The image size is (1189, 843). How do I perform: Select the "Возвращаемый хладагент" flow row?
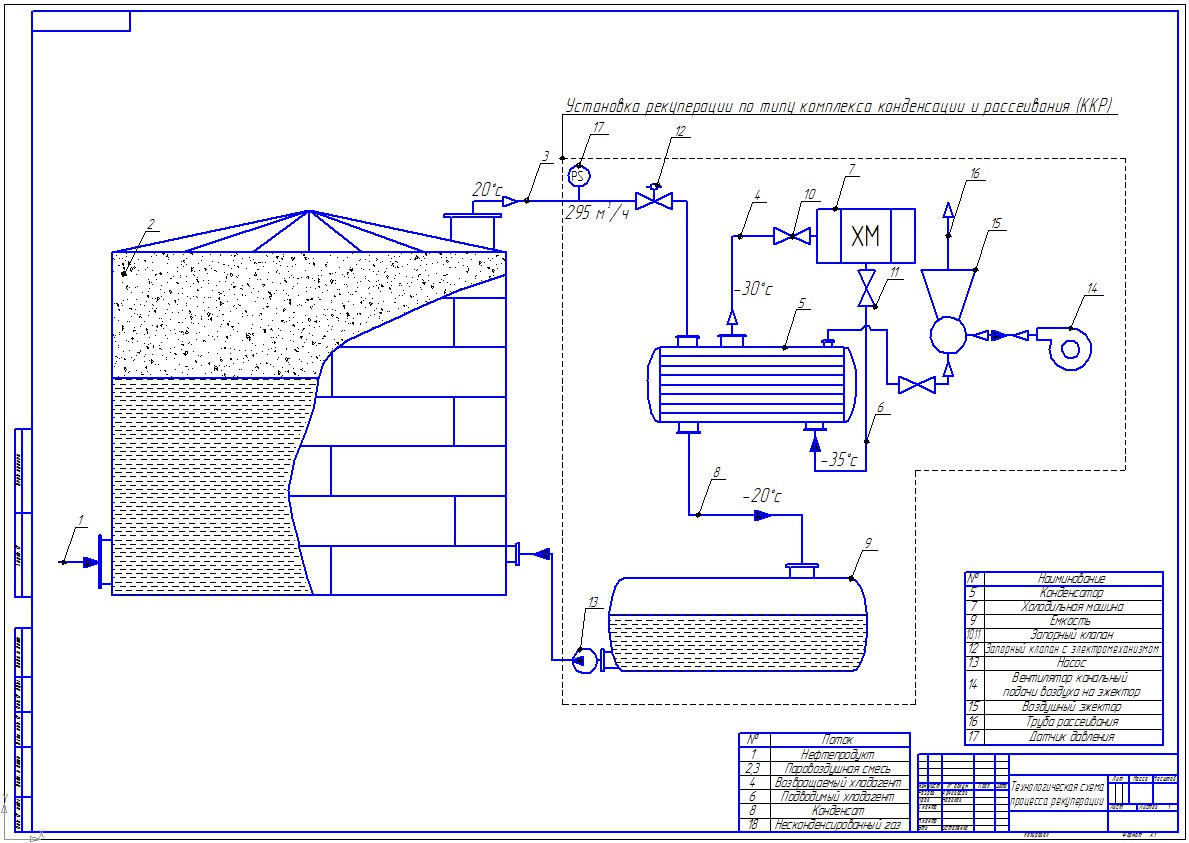824,782
